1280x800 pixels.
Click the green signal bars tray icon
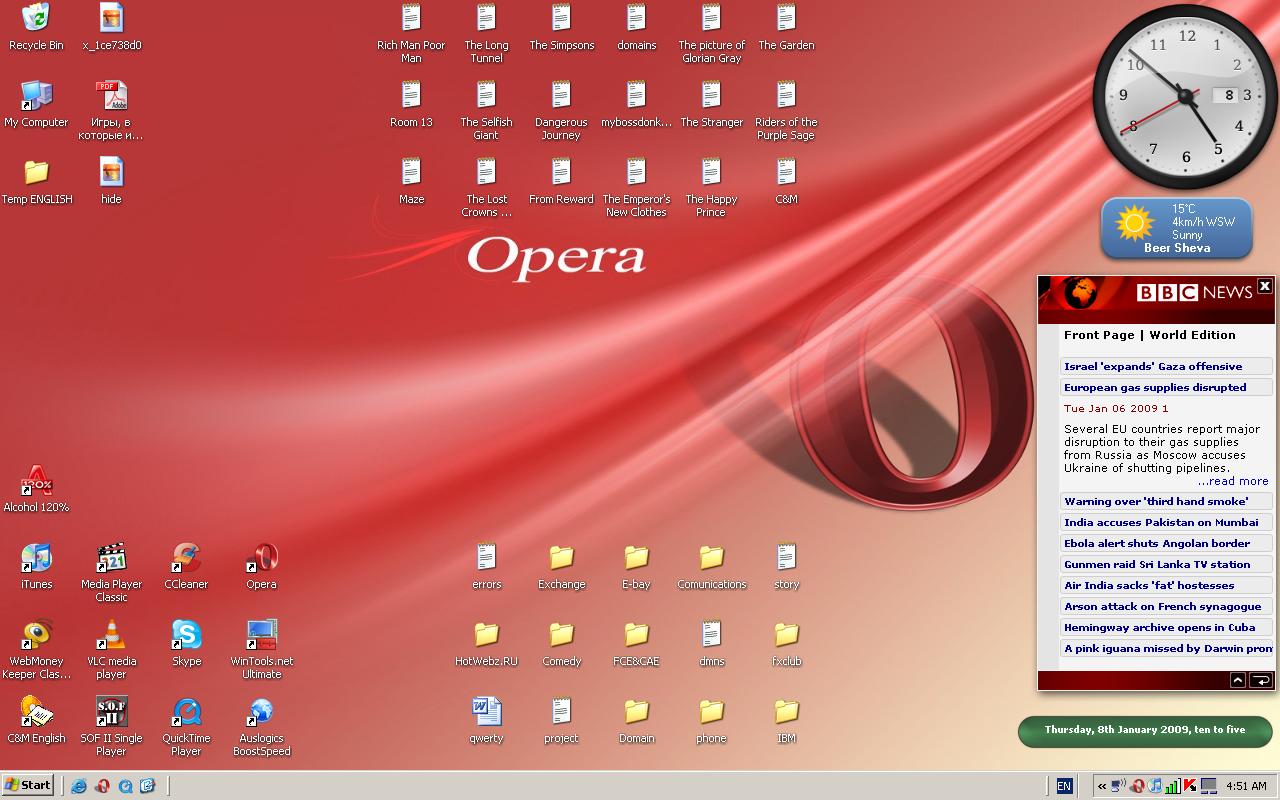(x=1173, y=786)
